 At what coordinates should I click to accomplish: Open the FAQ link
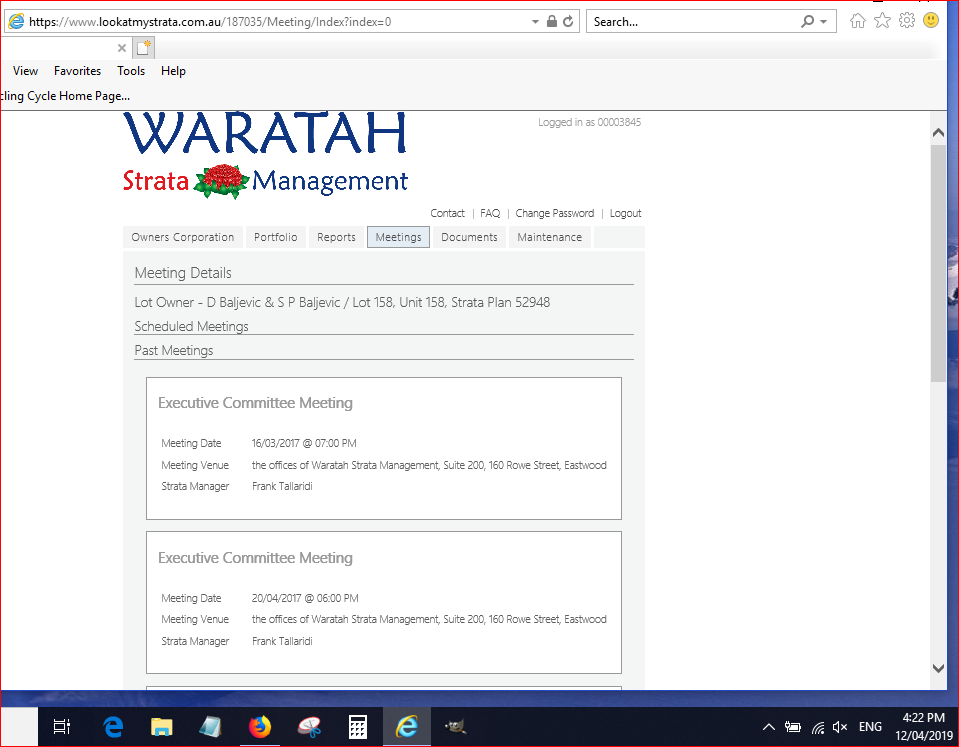click(490, 213)
